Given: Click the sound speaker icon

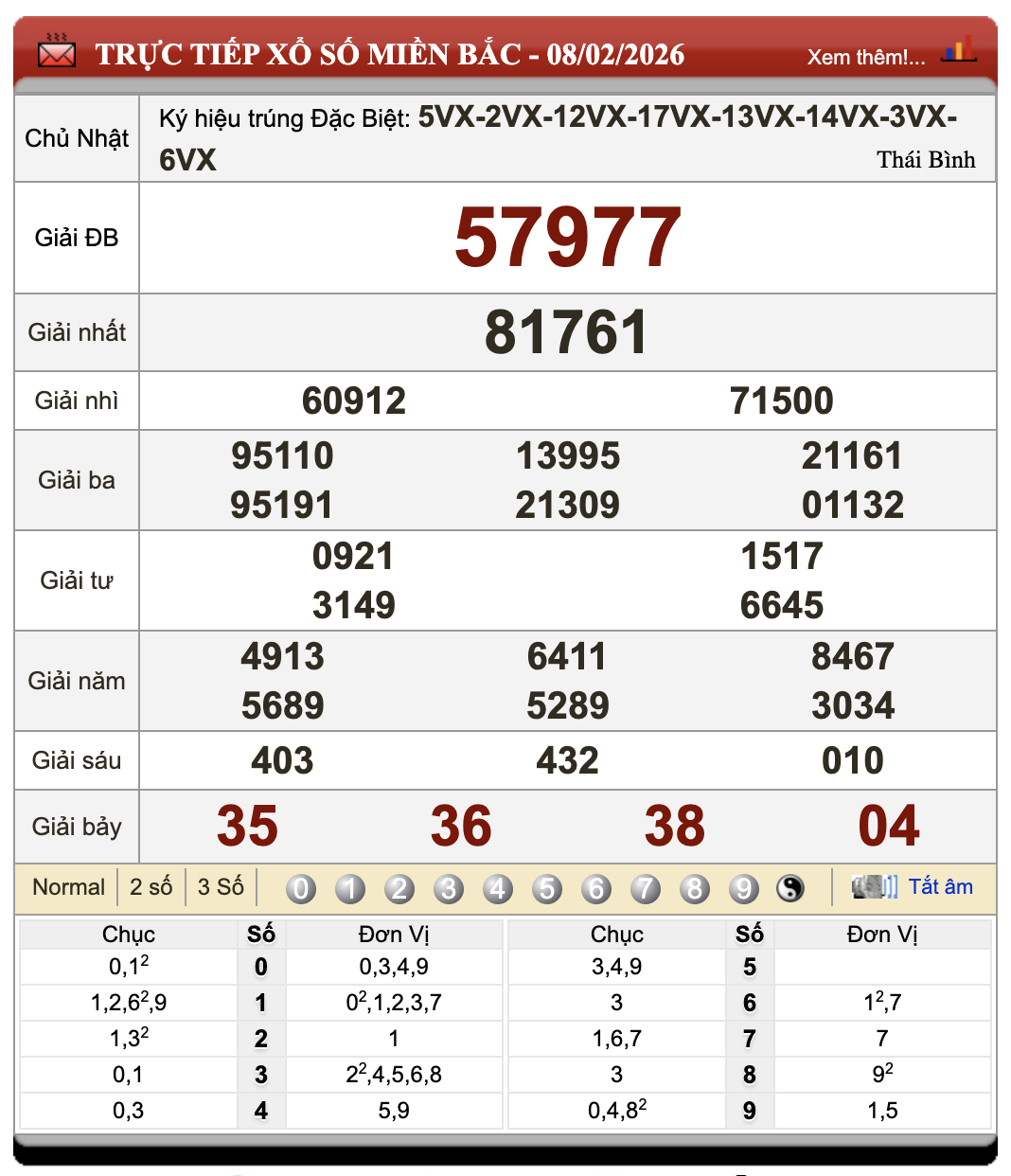Looking at the screenshot, I should point(874,887).
